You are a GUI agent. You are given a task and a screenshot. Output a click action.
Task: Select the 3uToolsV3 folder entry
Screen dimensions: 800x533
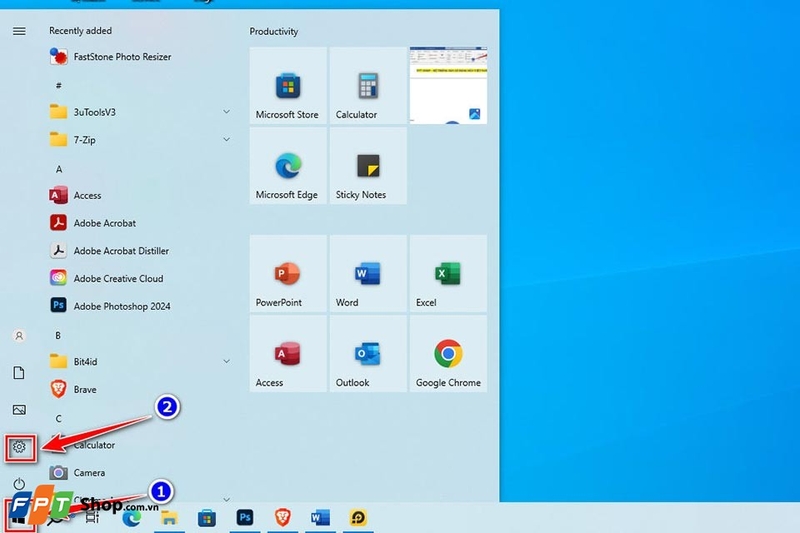[x=140, y=112]
